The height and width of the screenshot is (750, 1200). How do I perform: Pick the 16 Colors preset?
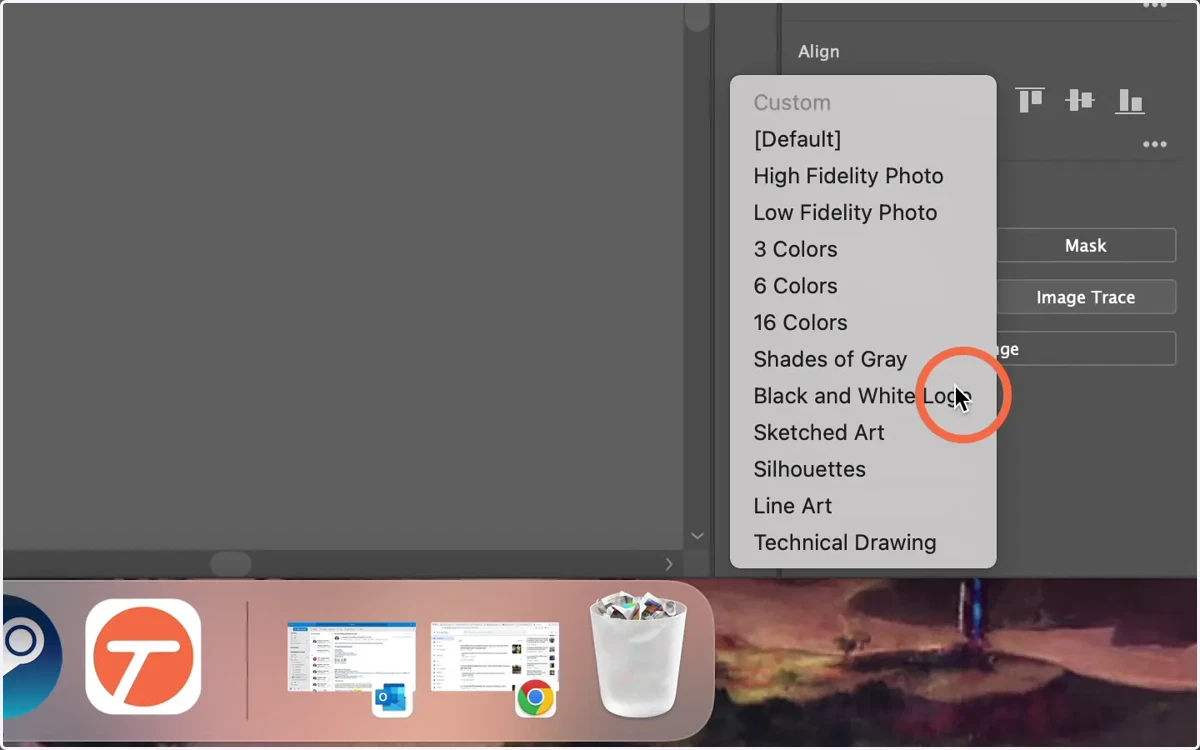click(x=863, y=323)
